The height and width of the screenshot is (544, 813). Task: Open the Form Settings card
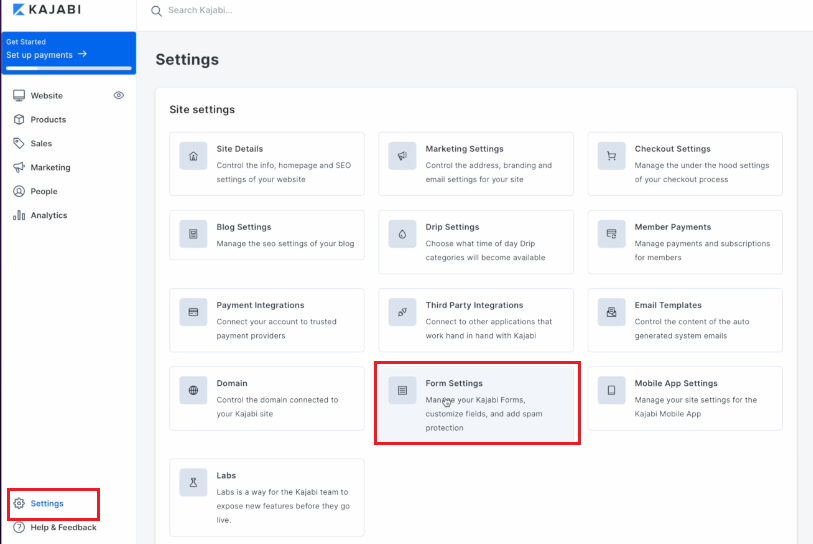click(x=476, y=403)
